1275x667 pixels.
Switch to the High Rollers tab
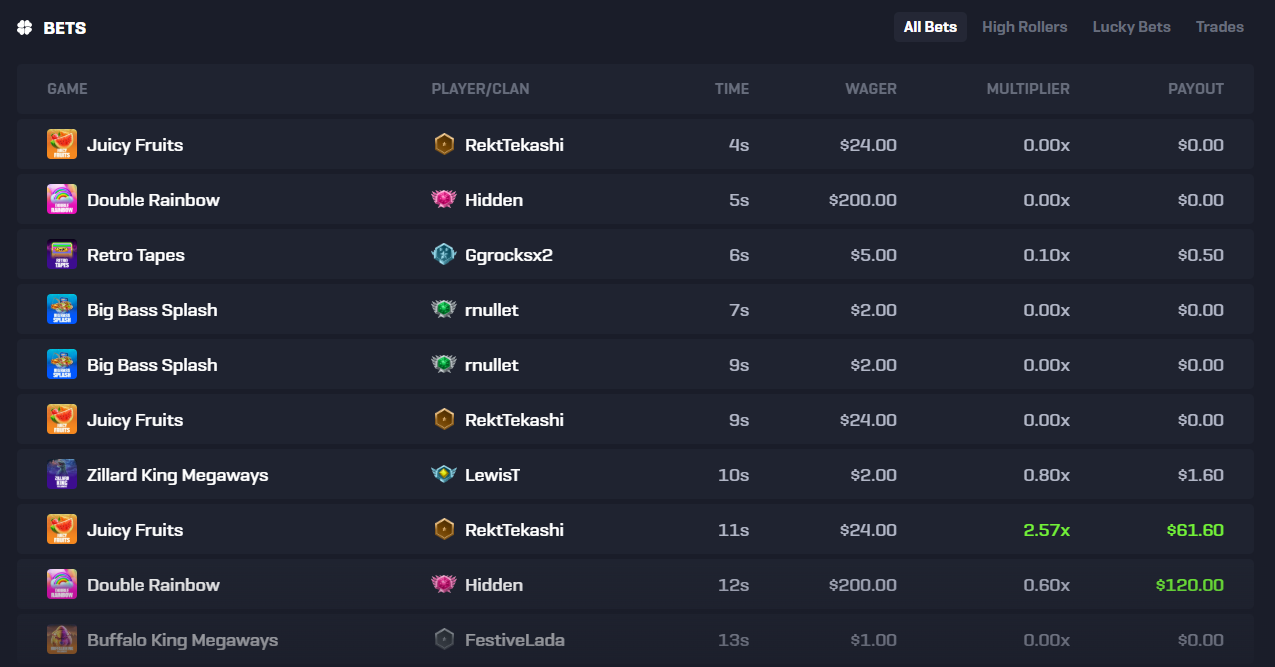pos(1024,27)
